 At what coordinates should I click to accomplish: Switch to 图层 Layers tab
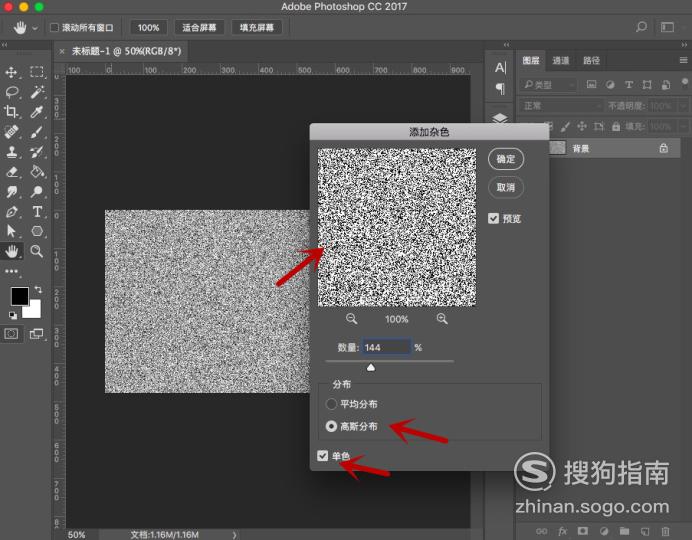tap(530, 60)
